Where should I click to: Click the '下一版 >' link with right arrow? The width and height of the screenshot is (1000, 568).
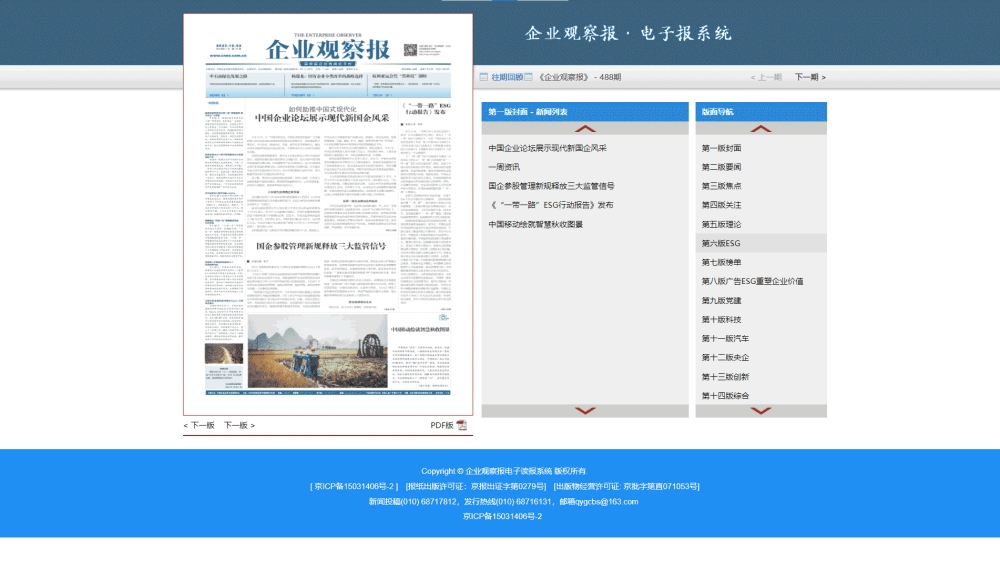[x=239, y=425]
